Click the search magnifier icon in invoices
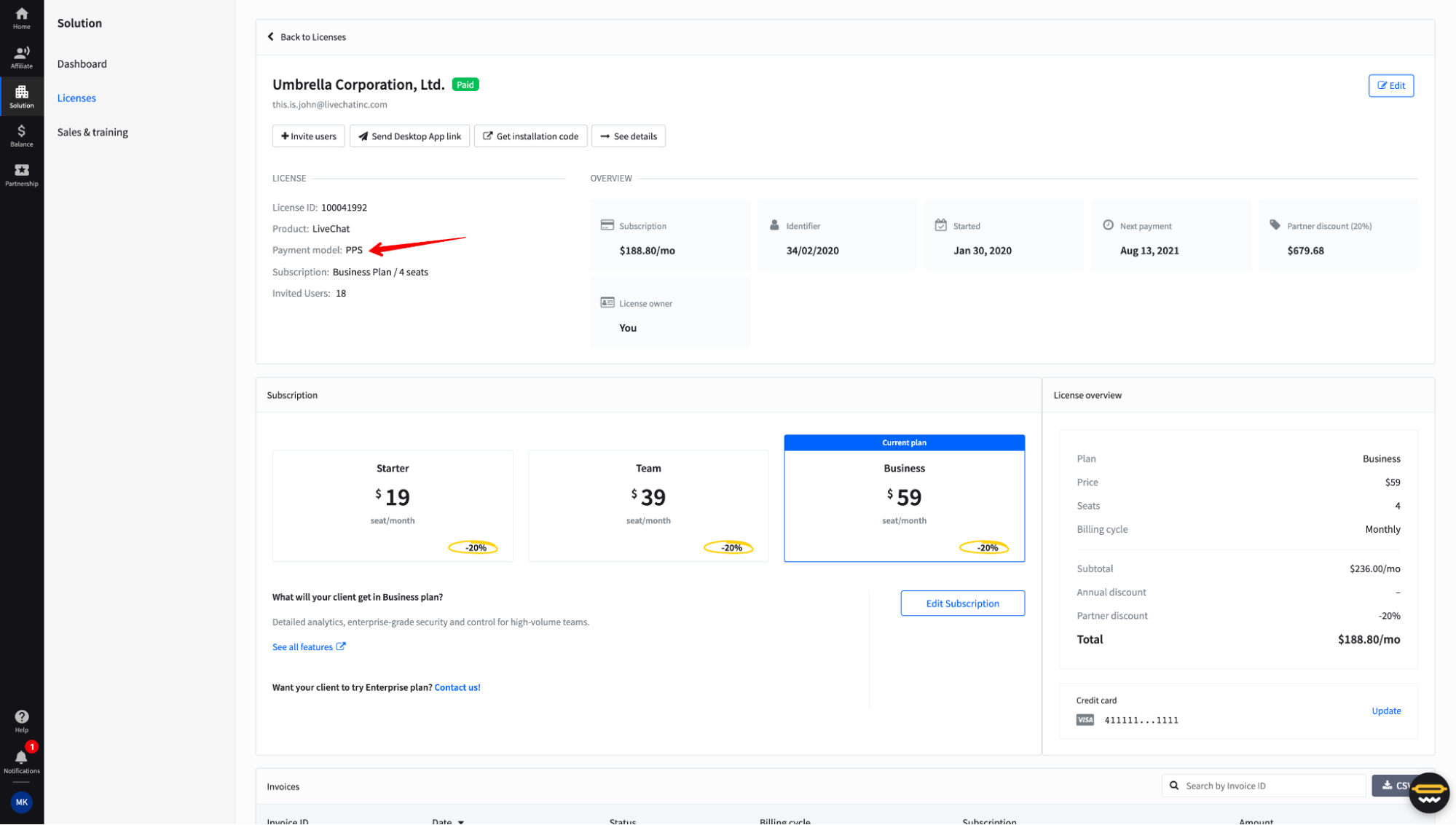1456x825 pixels. (1174, 786)
